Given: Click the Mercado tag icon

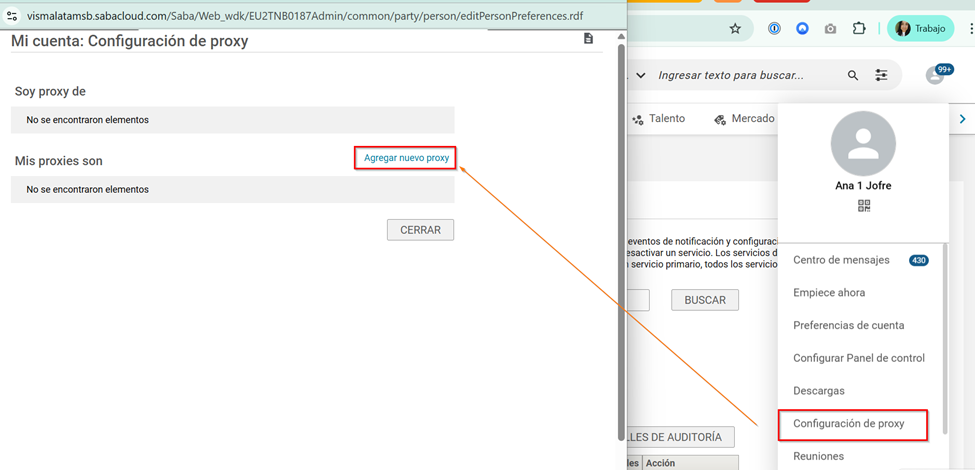Looking at the screenshot, I should click(x=720, y=119).
